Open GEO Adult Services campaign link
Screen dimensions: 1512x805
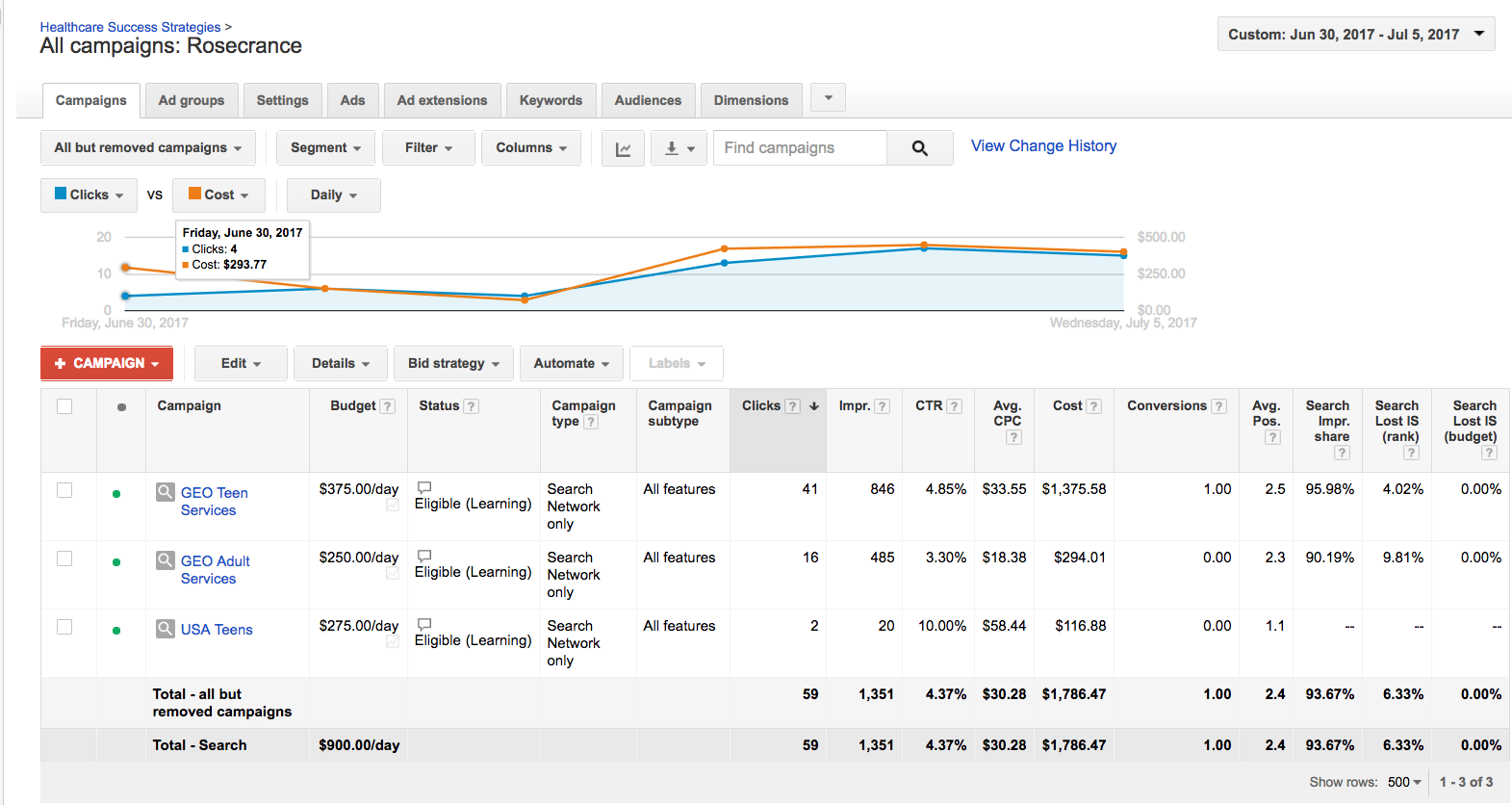[x=216, y=570]
